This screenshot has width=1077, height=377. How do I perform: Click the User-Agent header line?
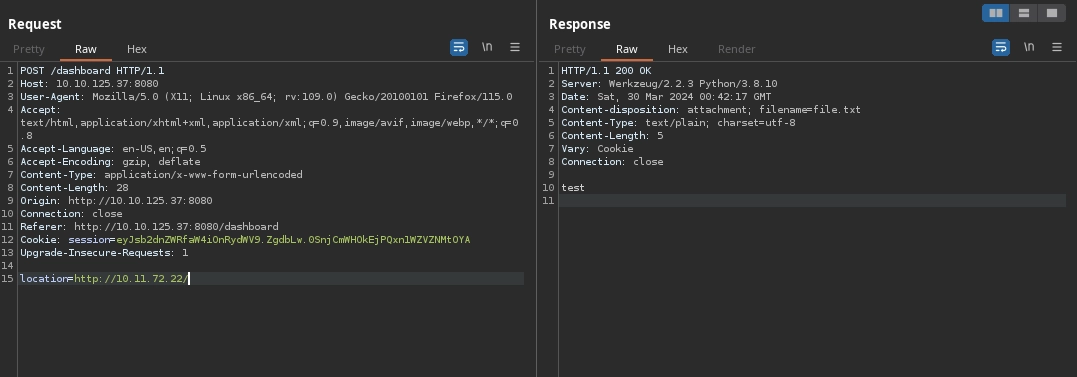[x=266, y=97]
